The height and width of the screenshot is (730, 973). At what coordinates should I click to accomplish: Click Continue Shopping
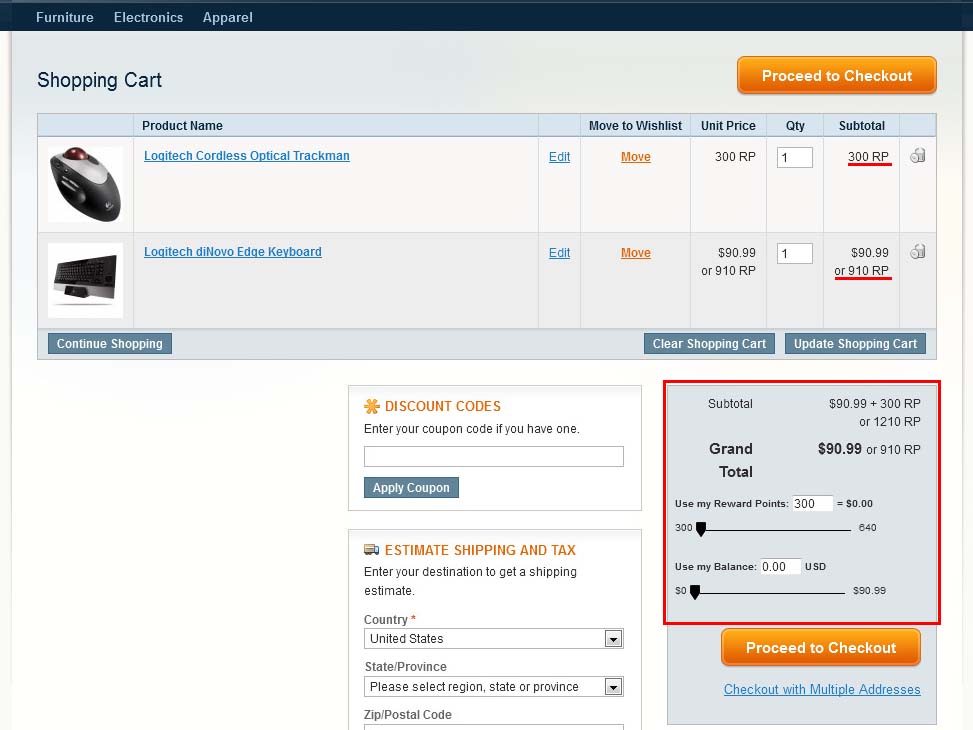click(x=110, y=343)
